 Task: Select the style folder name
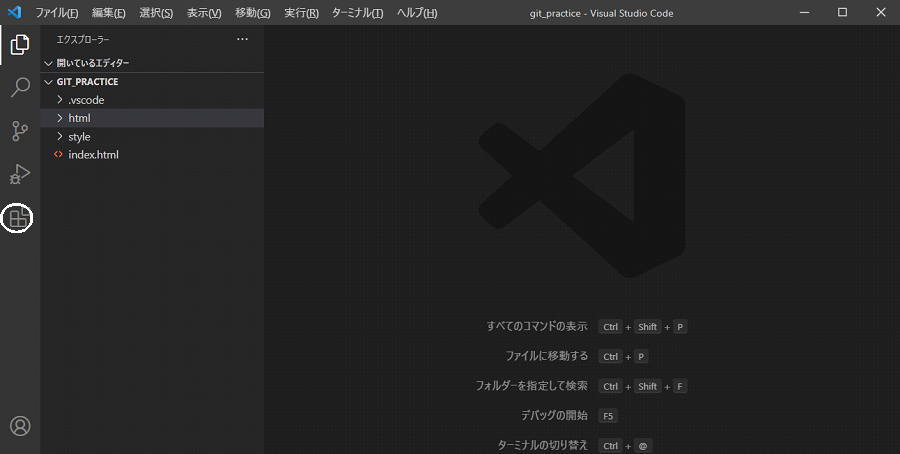point(79,137)
